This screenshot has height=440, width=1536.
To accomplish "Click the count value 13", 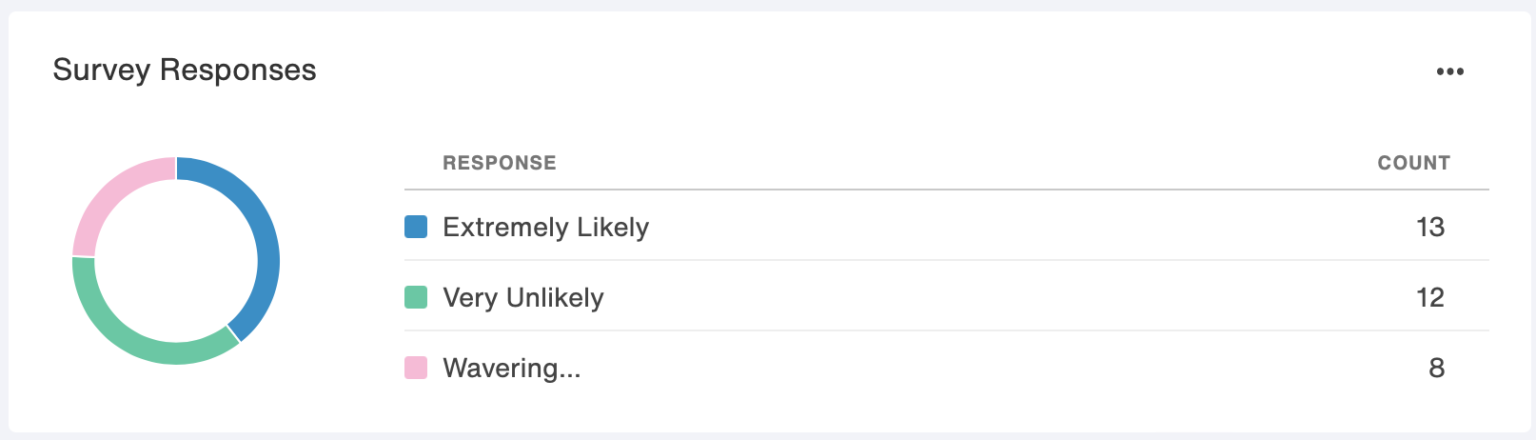I will [x=1430, y=227].
